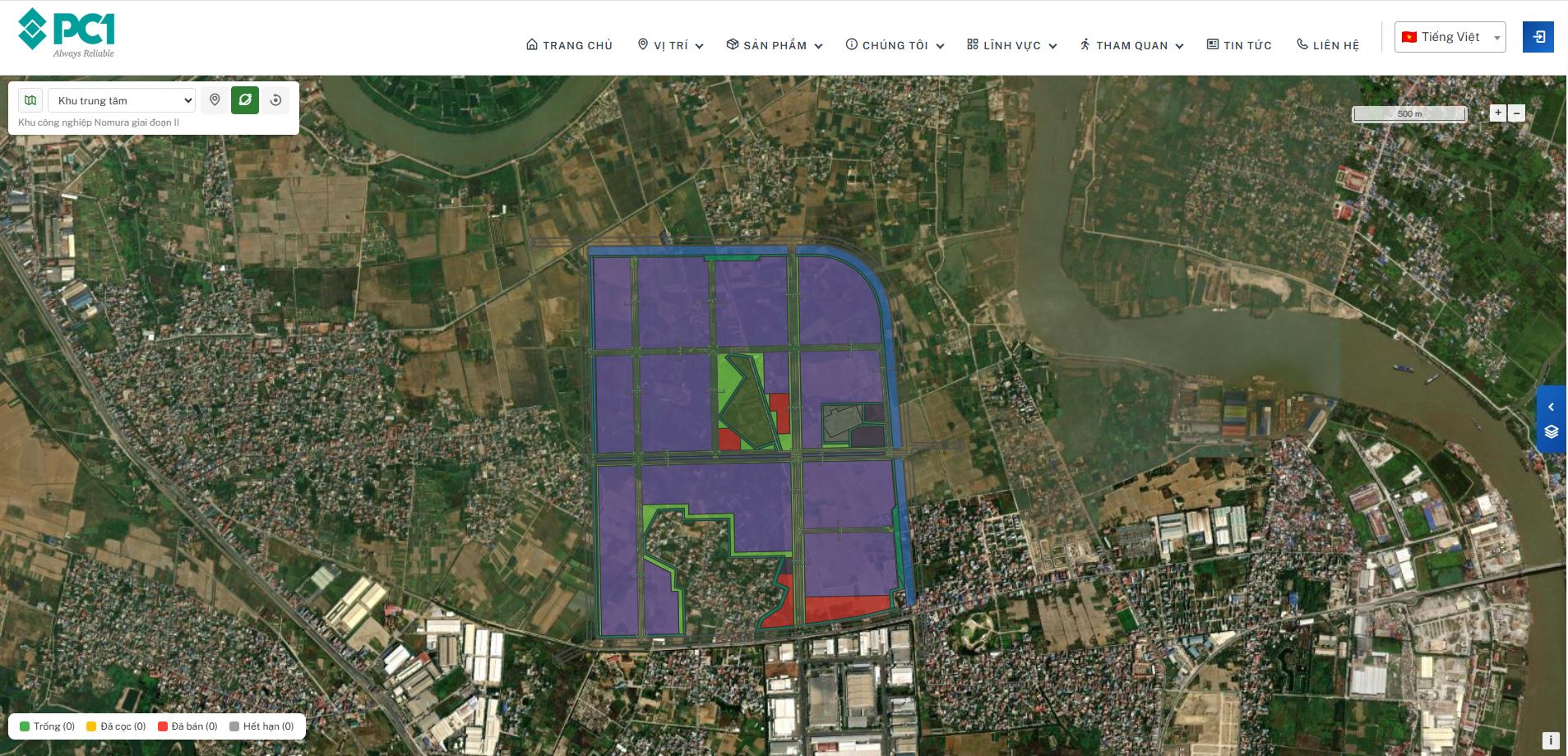Open the layers stack panel icon
This screenshot has width=1568, height=756.
tap(1551, 432)
